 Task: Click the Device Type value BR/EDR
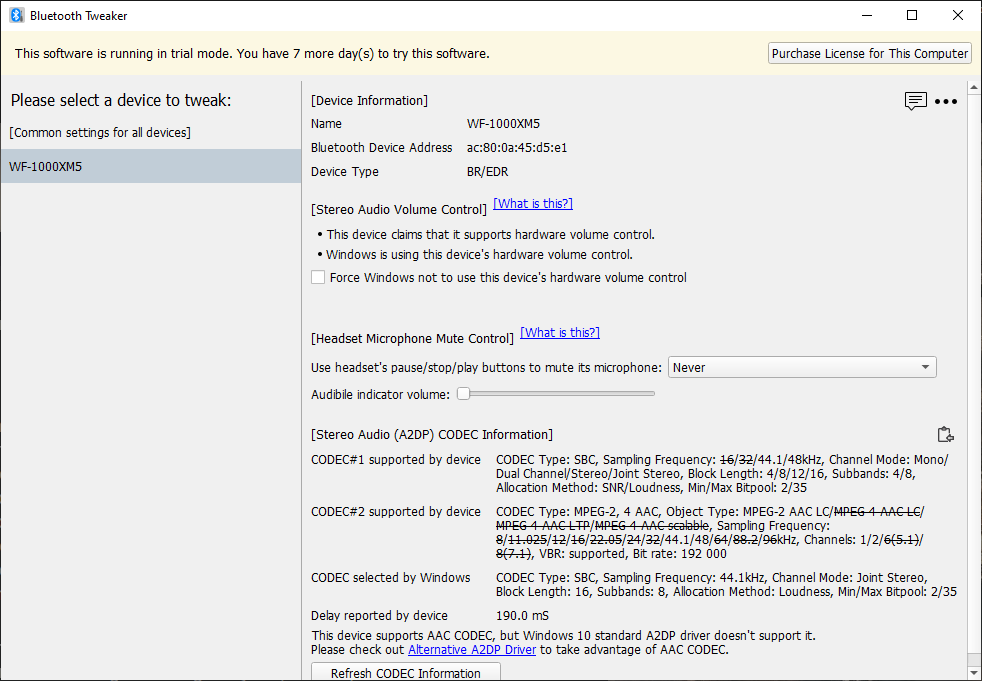[x=487, y=172]
